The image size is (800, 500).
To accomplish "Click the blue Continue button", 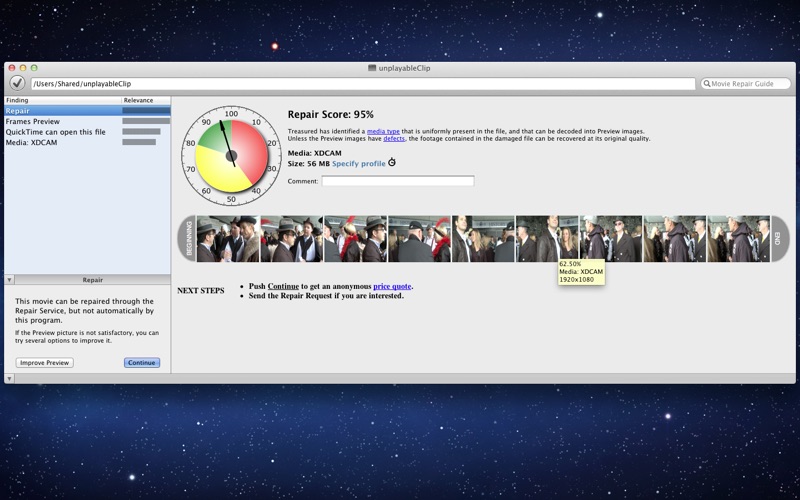I will [x=142, y=363].
